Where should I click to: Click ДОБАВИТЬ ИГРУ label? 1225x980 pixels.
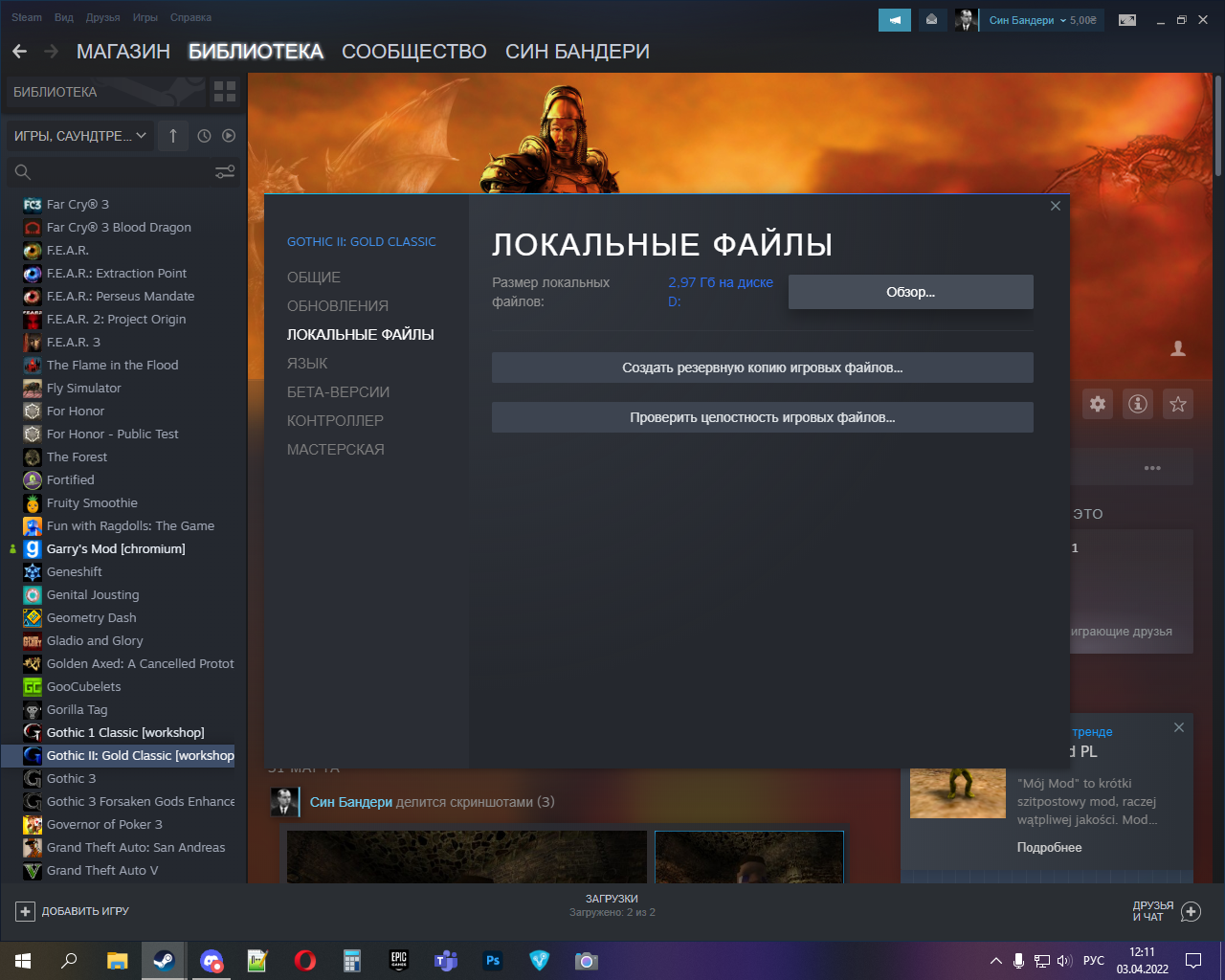85,911
